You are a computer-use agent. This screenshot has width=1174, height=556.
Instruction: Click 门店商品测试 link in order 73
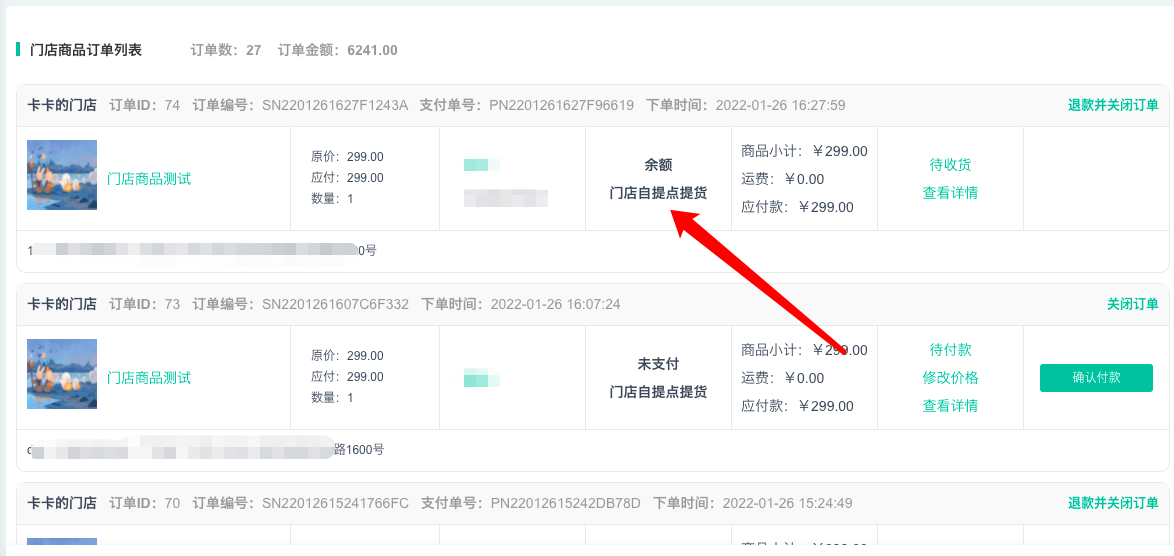pos(149,378)
